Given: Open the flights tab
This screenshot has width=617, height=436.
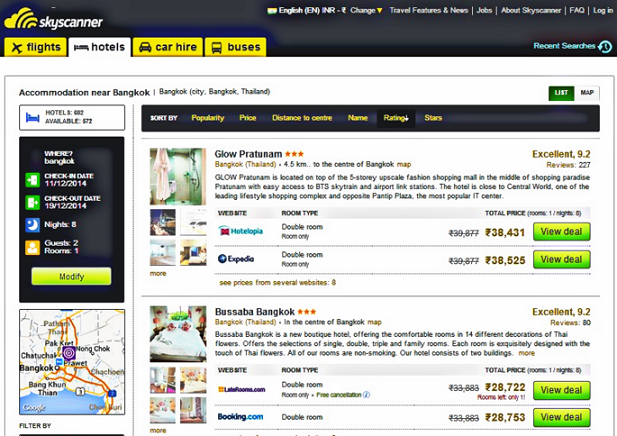Looking at the screenshot, I should 35,47.
